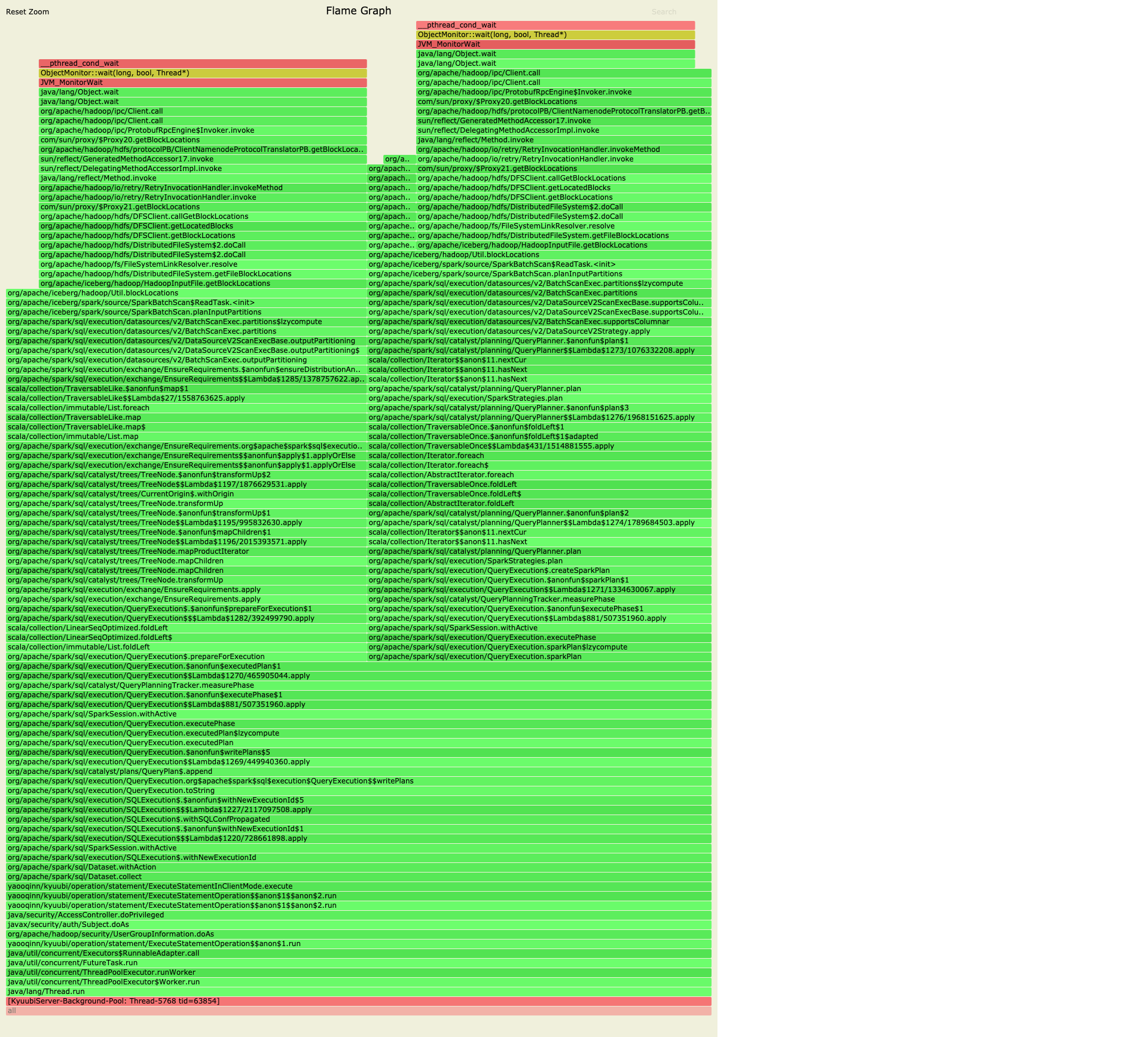Click the Search link
Image resolution: width=1148 pixels, height=1037 pixels.
664,12
